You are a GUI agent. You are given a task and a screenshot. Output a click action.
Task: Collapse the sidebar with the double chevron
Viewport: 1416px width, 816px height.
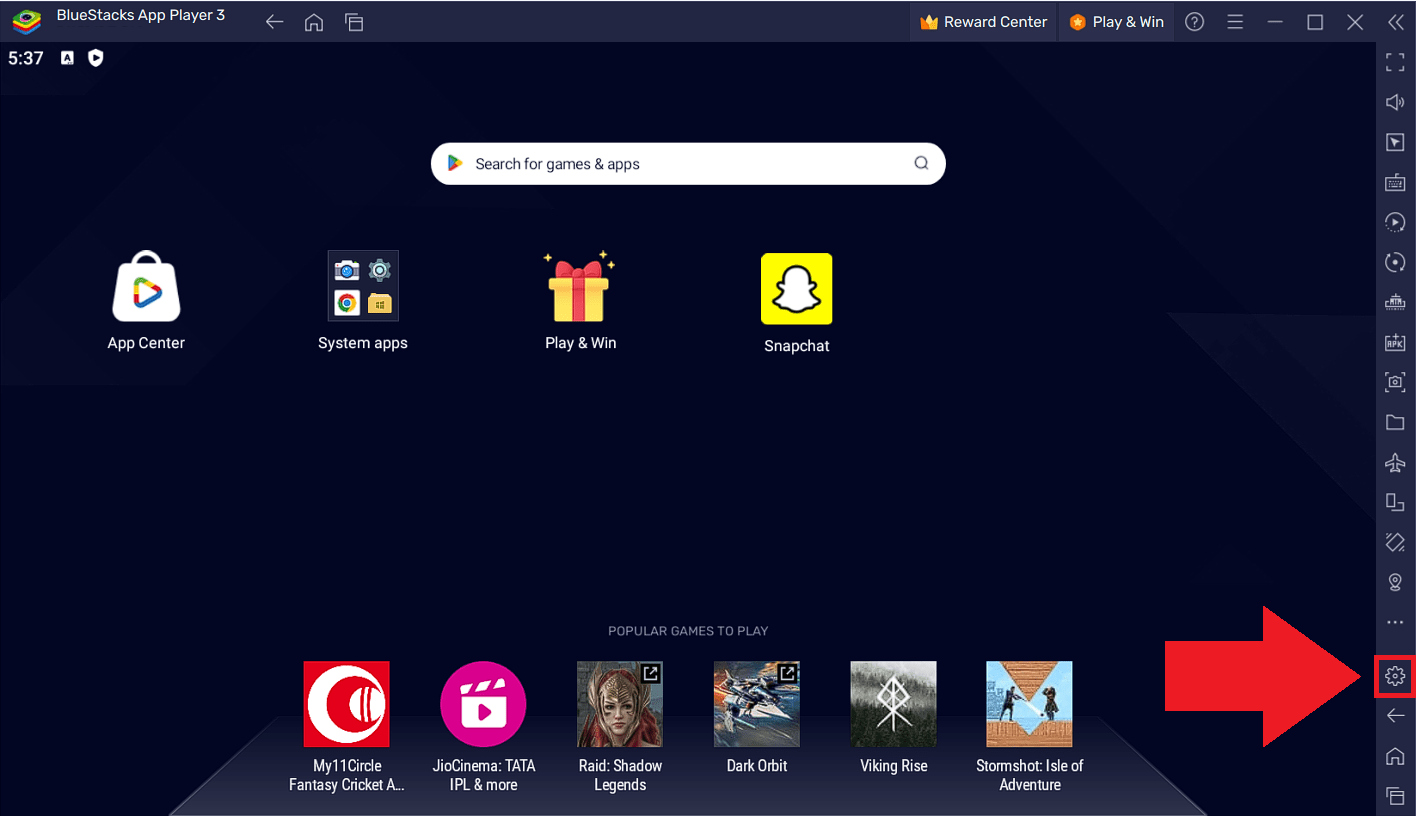(1396, 21)
